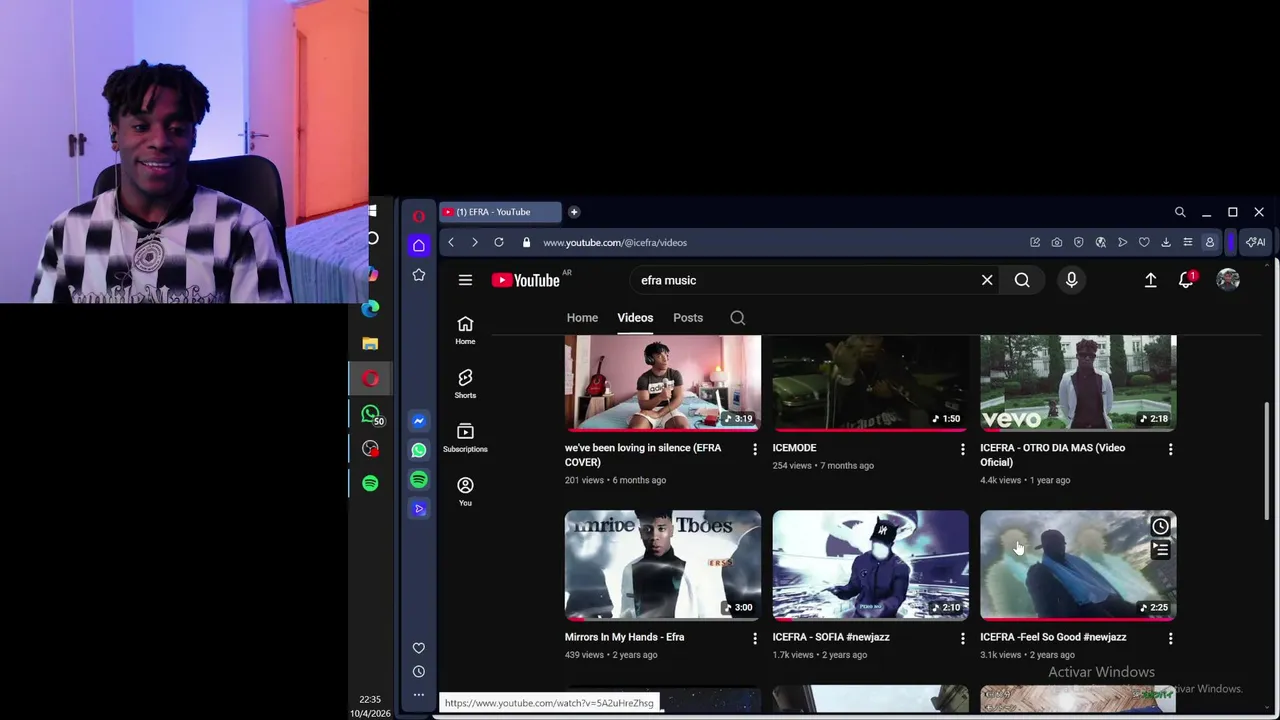1280x720 pixels.
Task: Open the Opera sidebar home workspace button
Action: [419, 245]
